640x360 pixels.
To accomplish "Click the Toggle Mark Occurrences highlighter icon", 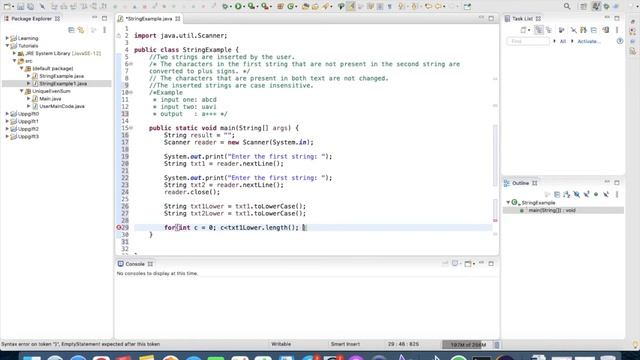I will [x=351, y=7].
